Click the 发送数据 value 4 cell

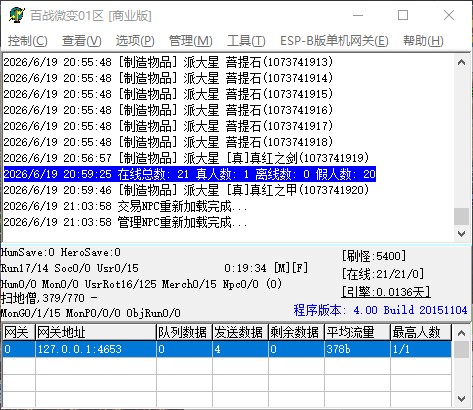(240, 349)
